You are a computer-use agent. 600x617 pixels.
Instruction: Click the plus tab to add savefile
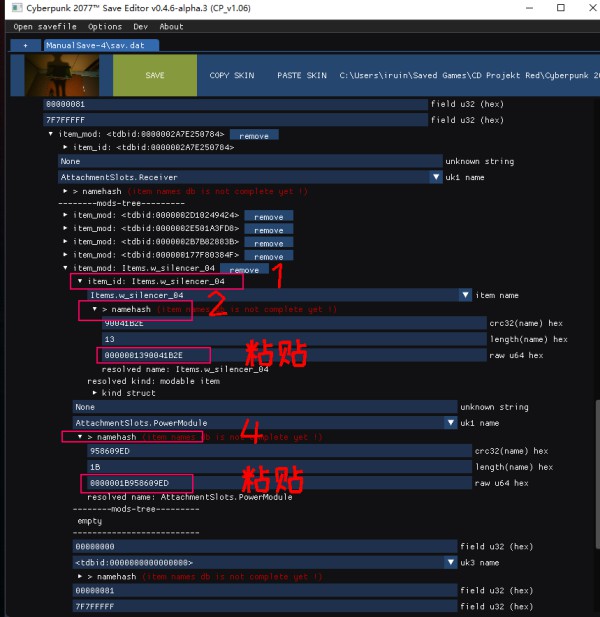click(25, 45)
